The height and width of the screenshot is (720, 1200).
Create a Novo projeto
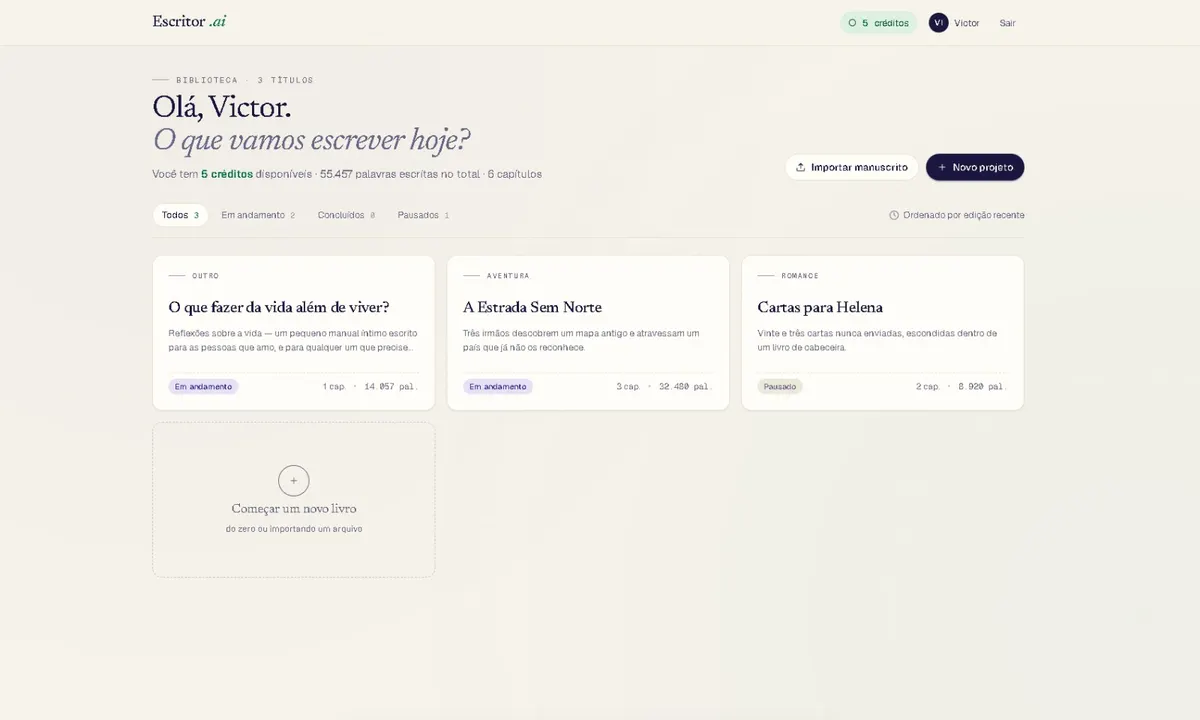click(975, 167)
